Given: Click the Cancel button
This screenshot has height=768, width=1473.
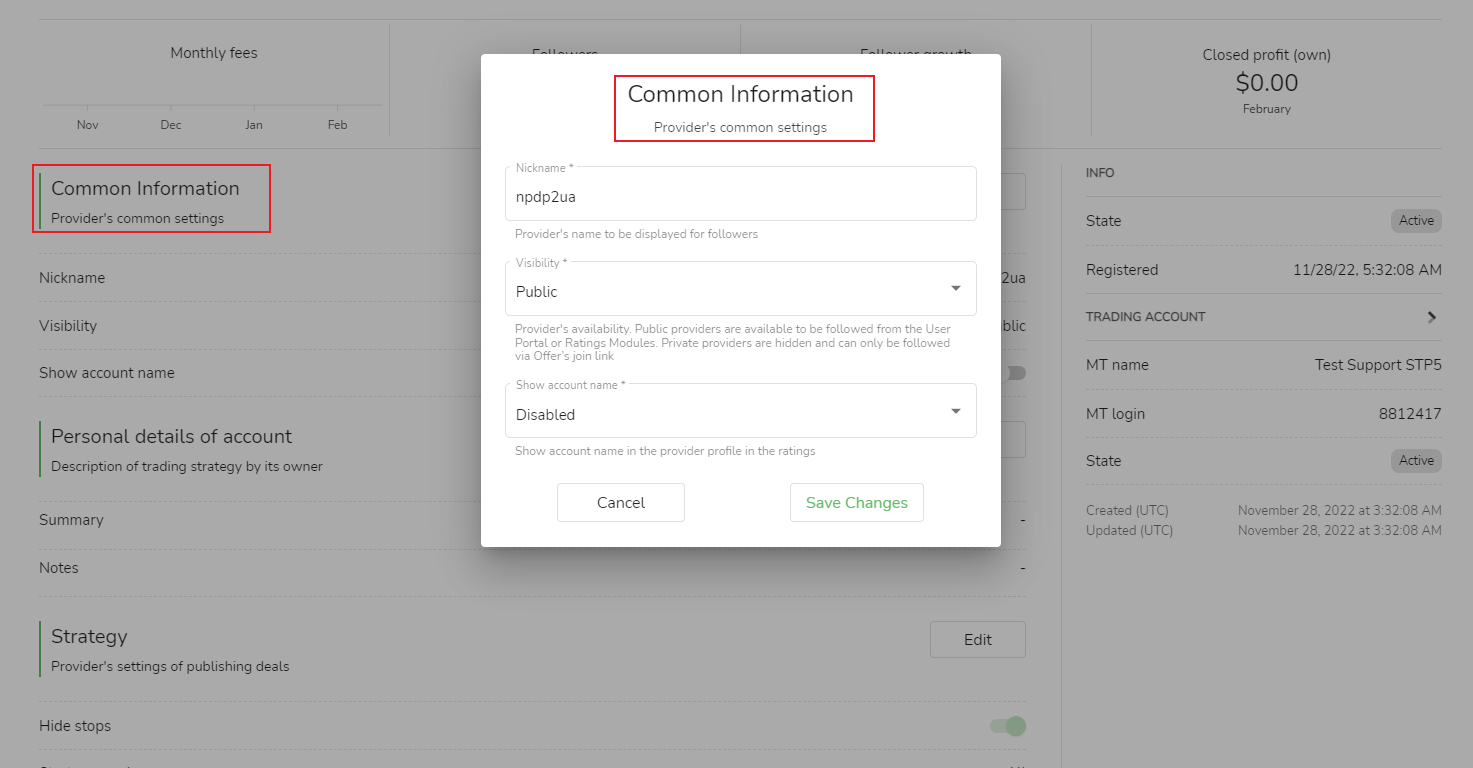Looking at the screenshot, I should point(620,503).
